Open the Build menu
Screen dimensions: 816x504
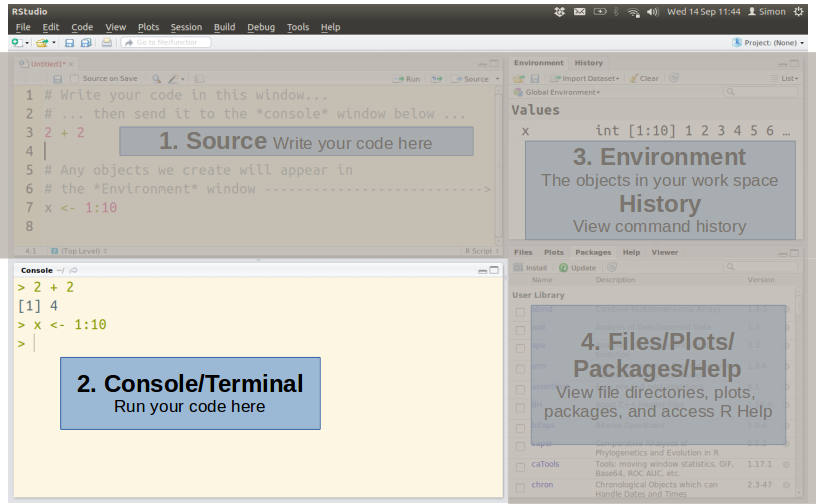224,27
